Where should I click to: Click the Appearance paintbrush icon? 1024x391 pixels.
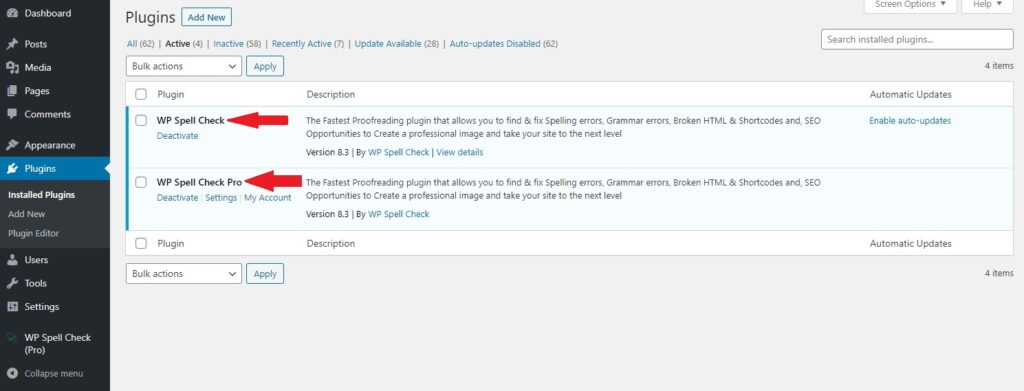(x=11, y=145)
